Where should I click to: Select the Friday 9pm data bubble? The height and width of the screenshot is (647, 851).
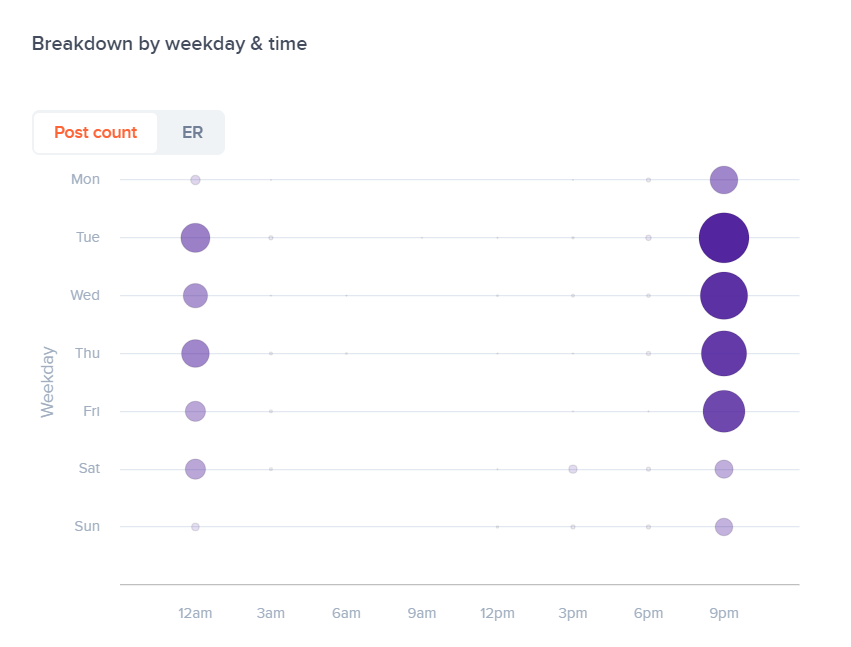click(724, 411)
